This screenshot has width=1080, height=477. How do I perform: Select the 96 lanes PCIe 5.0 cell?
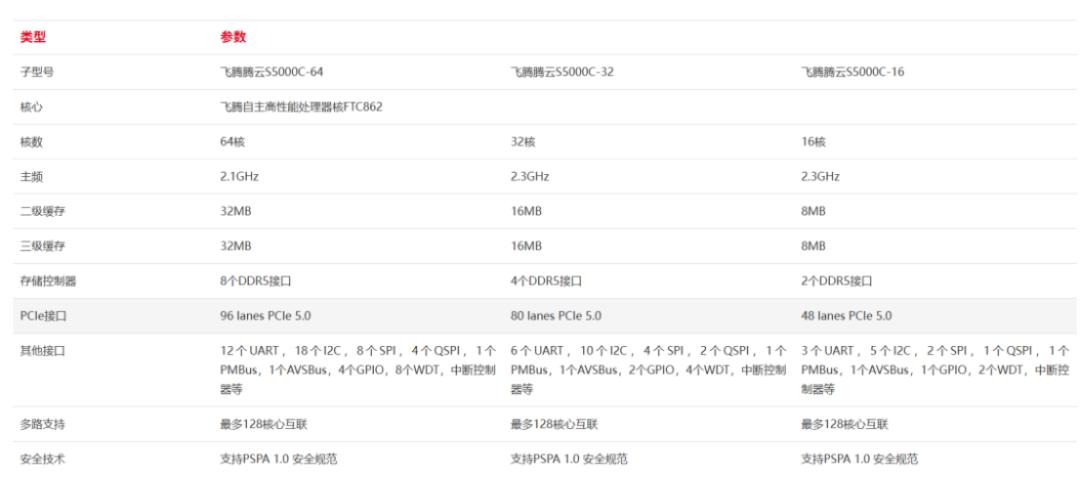[x=265, y=316]
